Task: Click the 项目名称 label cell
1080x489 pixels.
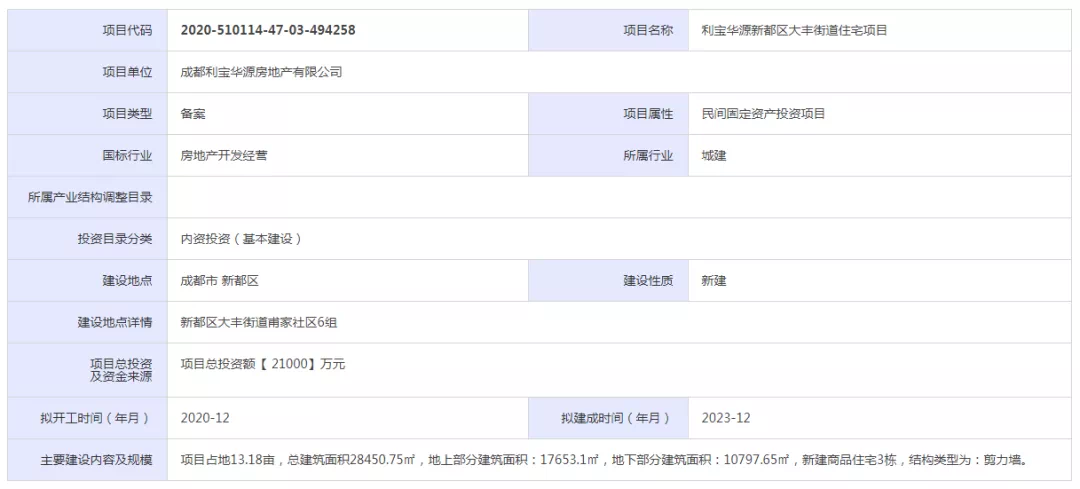Action: 608,30
